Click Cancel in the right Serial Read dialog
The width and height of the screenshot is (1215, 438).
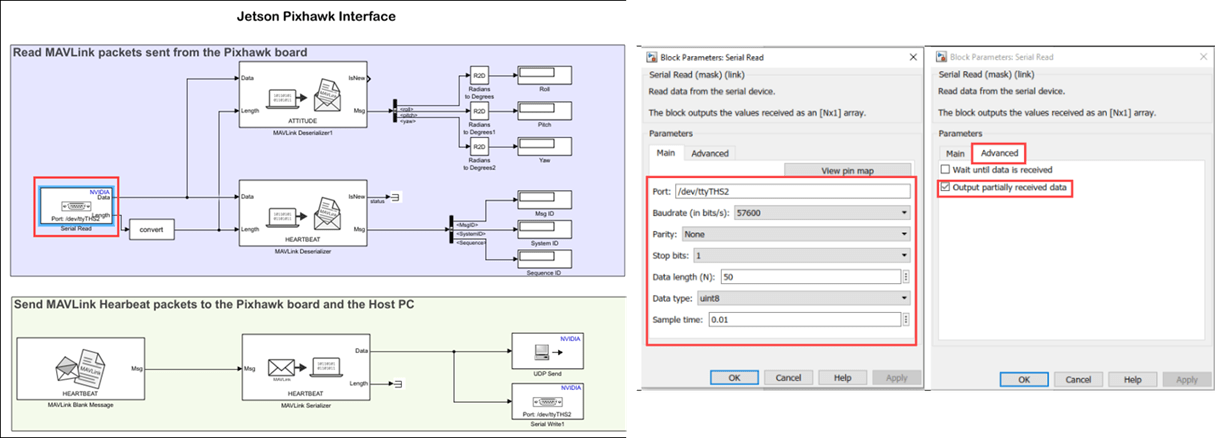pyautogui.click(x=1078, y=380)
